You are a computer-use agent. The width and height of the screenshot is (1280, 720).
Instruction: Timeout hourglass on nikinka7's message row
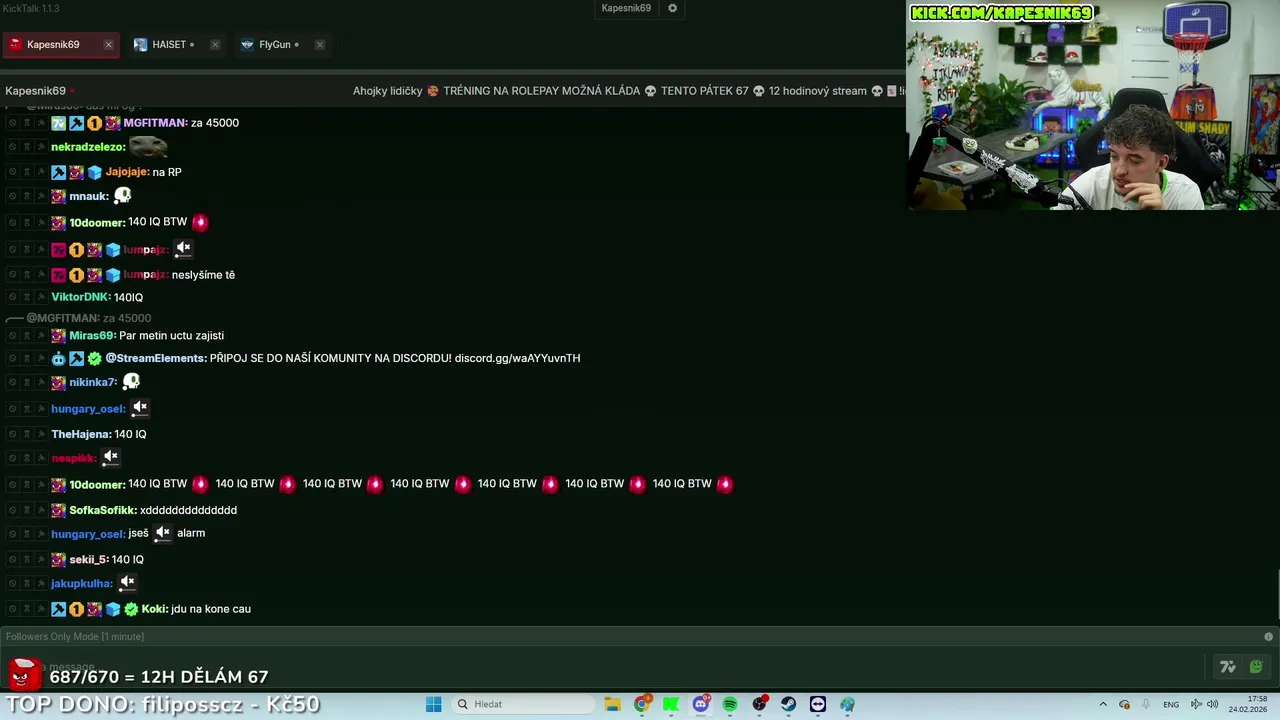[27, 383]
